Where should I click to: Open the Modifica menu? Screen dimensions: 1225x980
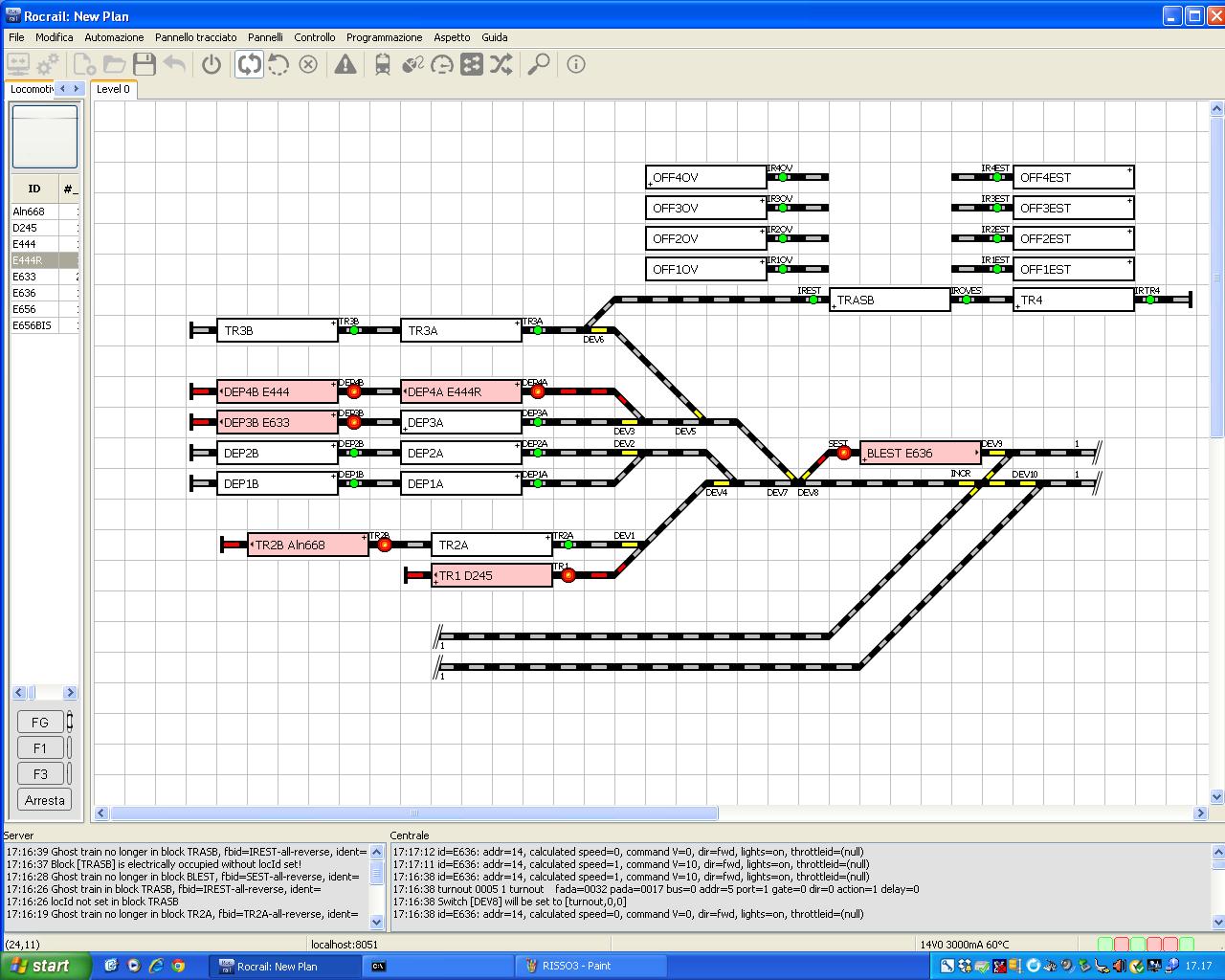(x=55, y=37)
